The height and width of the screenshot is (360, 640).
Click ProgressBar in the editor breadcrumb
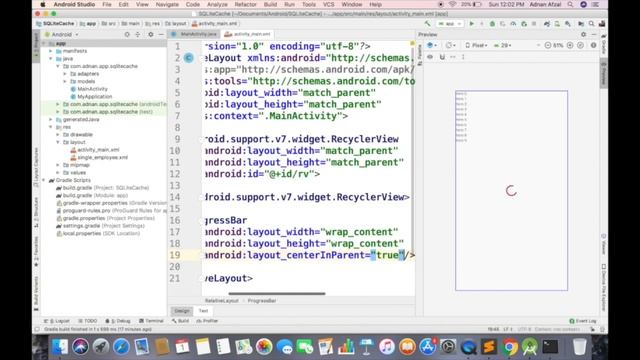[262, 301]
